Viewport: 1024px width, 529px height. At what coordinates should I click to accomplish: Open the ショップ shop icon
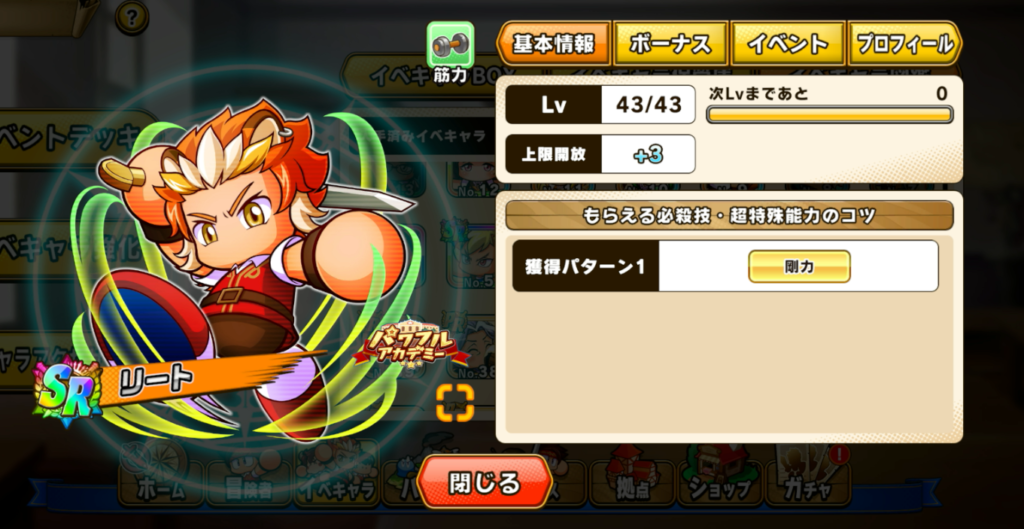[x=720, y=475]
